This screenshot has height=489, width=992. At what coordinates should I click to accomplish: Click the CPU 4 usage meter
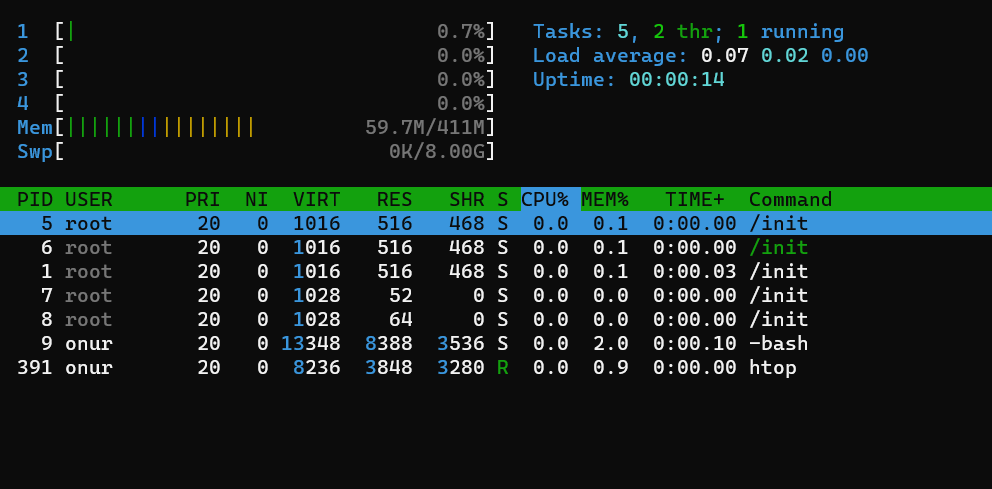pos(256,103)
